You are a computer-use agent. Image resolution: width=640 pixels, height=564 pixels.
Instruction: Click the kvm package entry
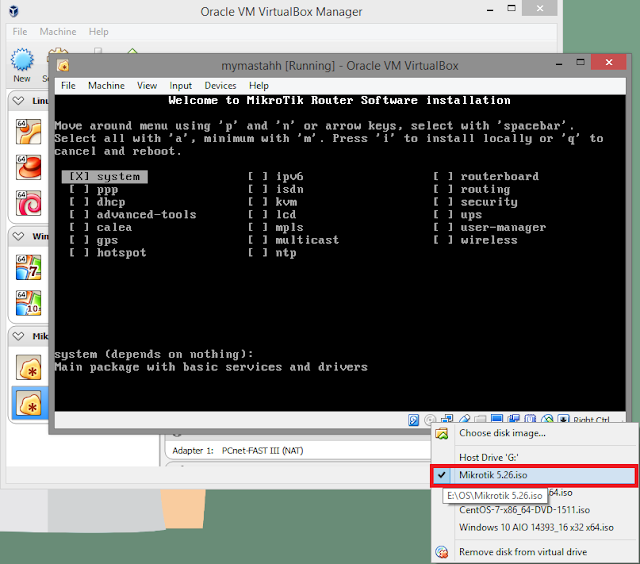273,202
